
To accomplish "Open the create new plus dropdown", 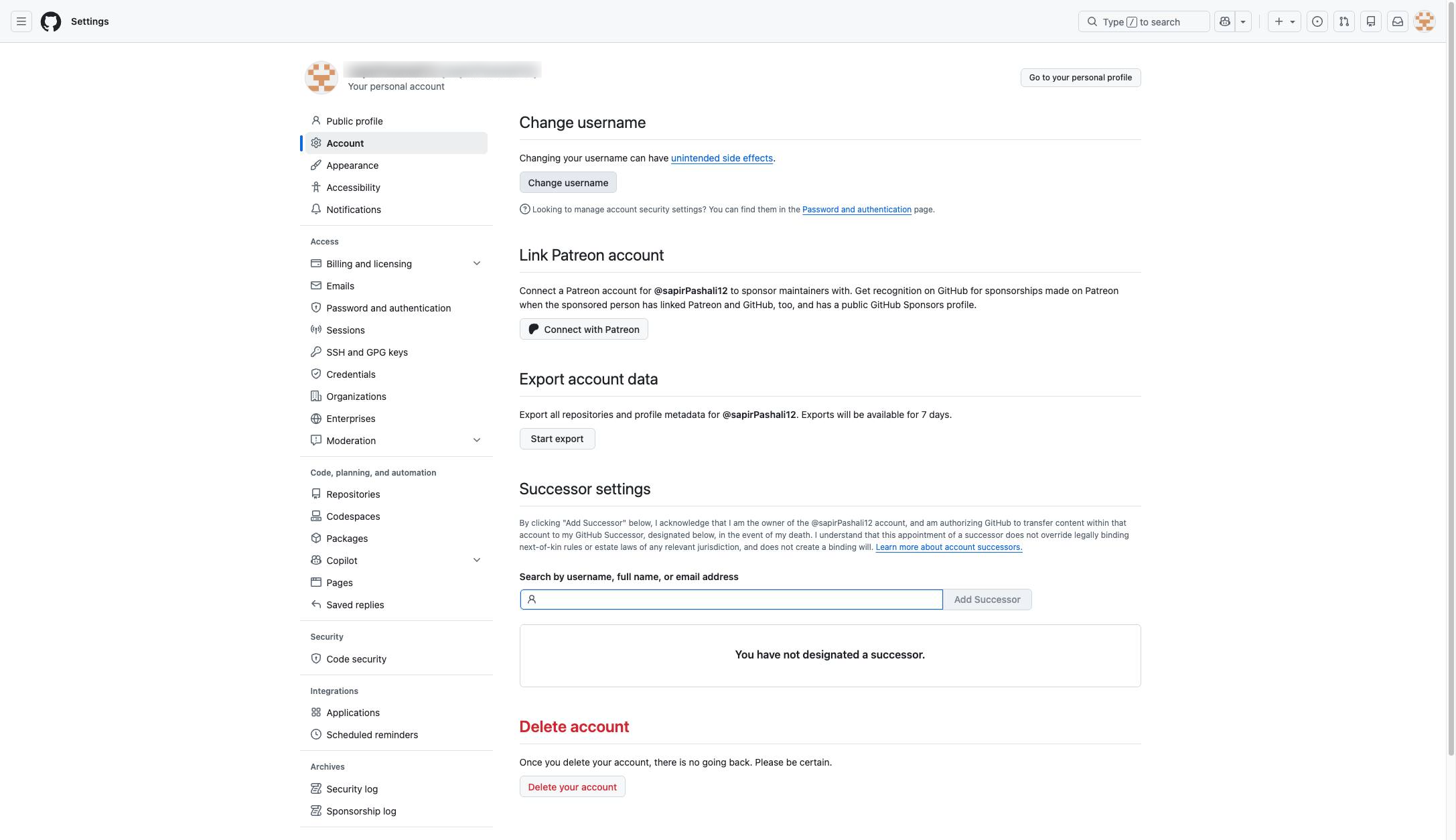I will click(x=1285, y=21).
